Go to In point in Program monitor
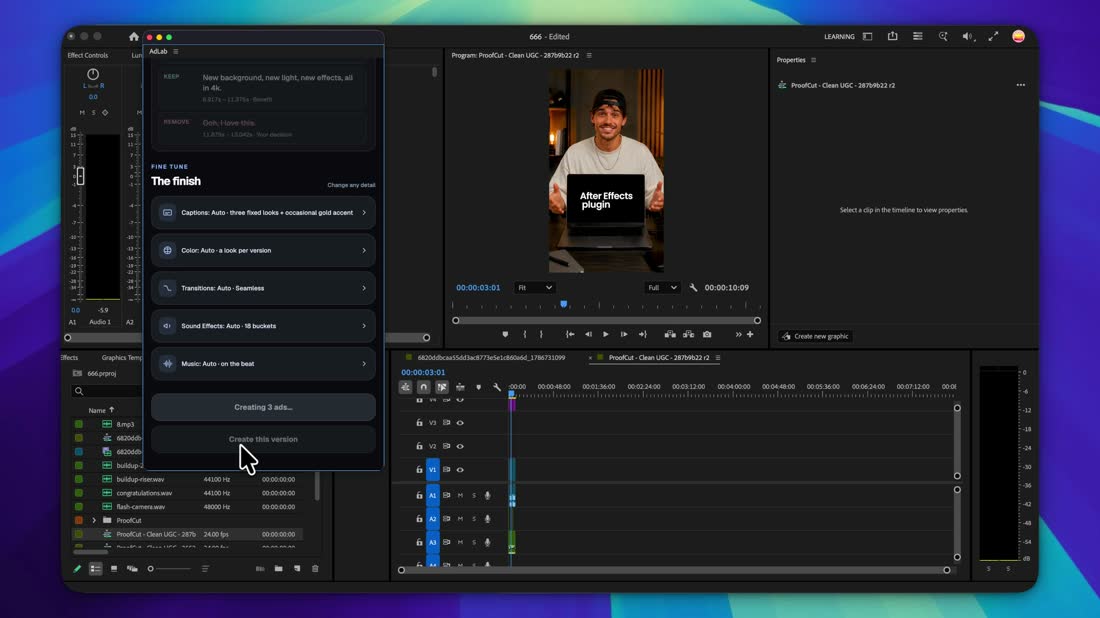The image size is (1100, 618). tap(570, 335)
